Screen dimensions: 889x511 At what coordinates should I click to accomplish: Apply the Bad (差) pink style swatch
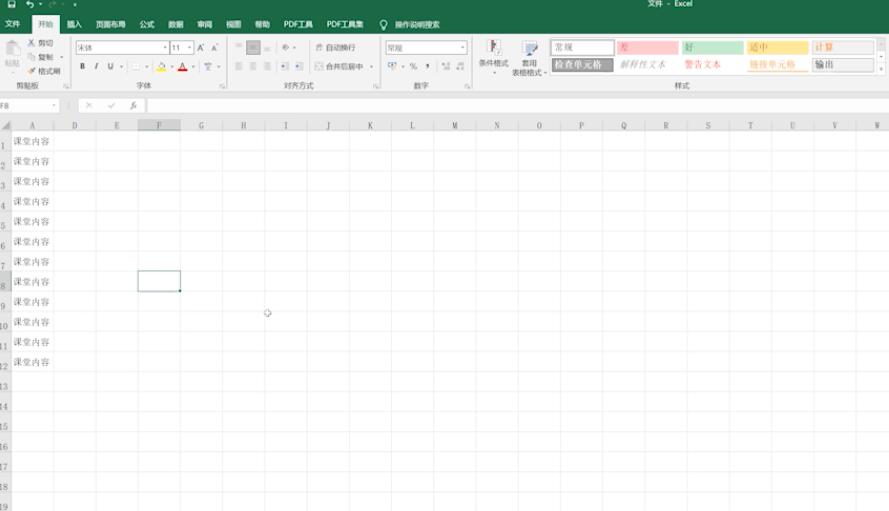(647, 47)
